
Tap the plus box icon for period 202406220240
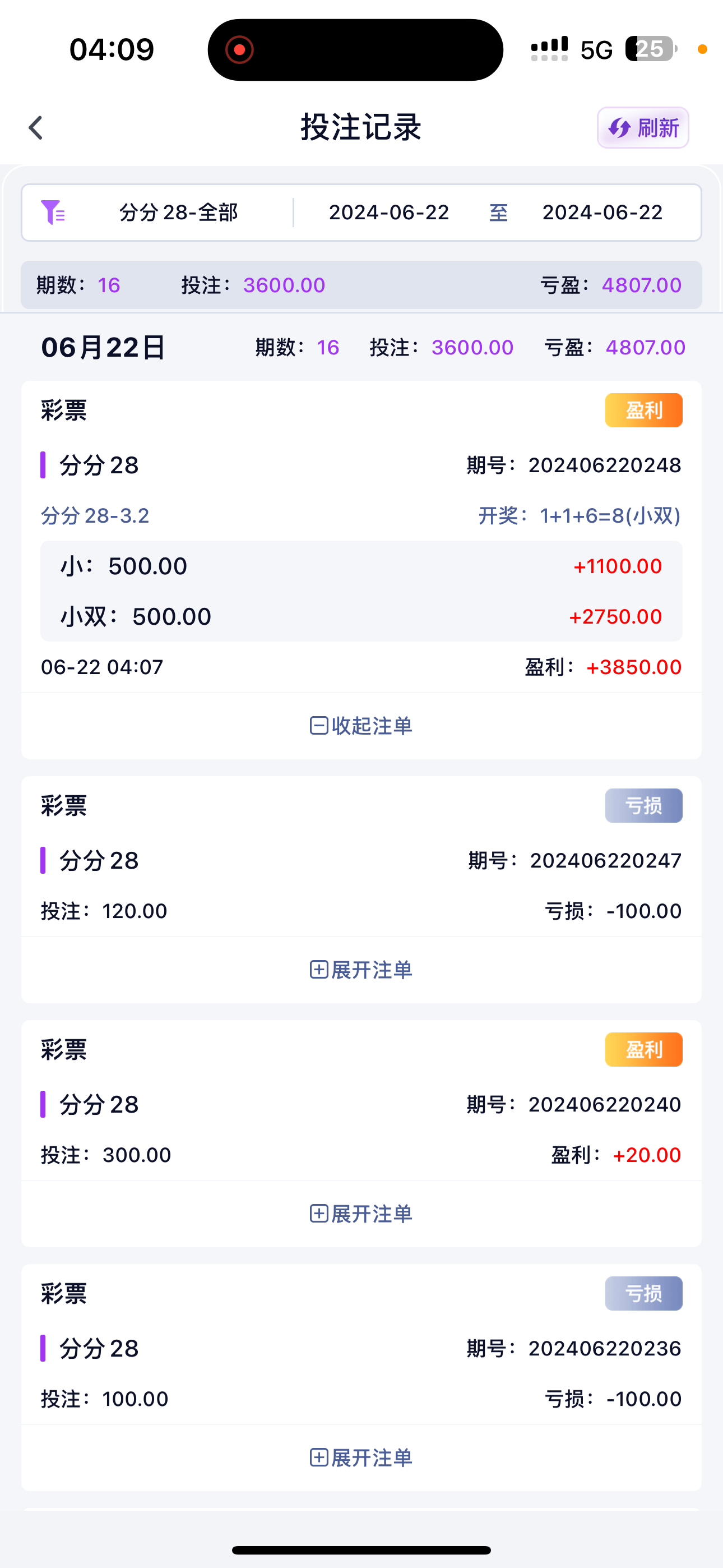pos(319,1214)
